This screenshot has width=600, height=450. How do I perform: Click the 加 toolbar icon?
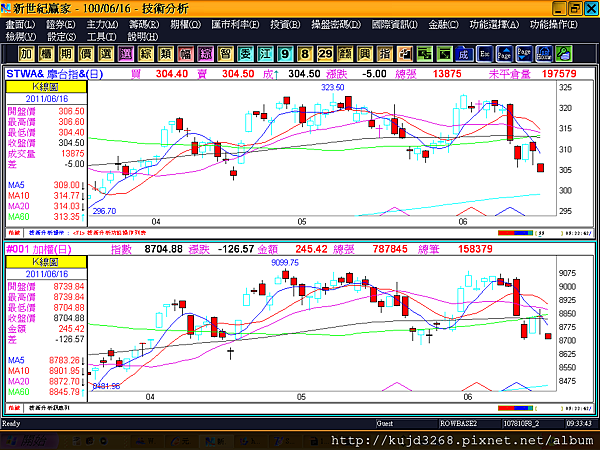[x=26, y=54]
